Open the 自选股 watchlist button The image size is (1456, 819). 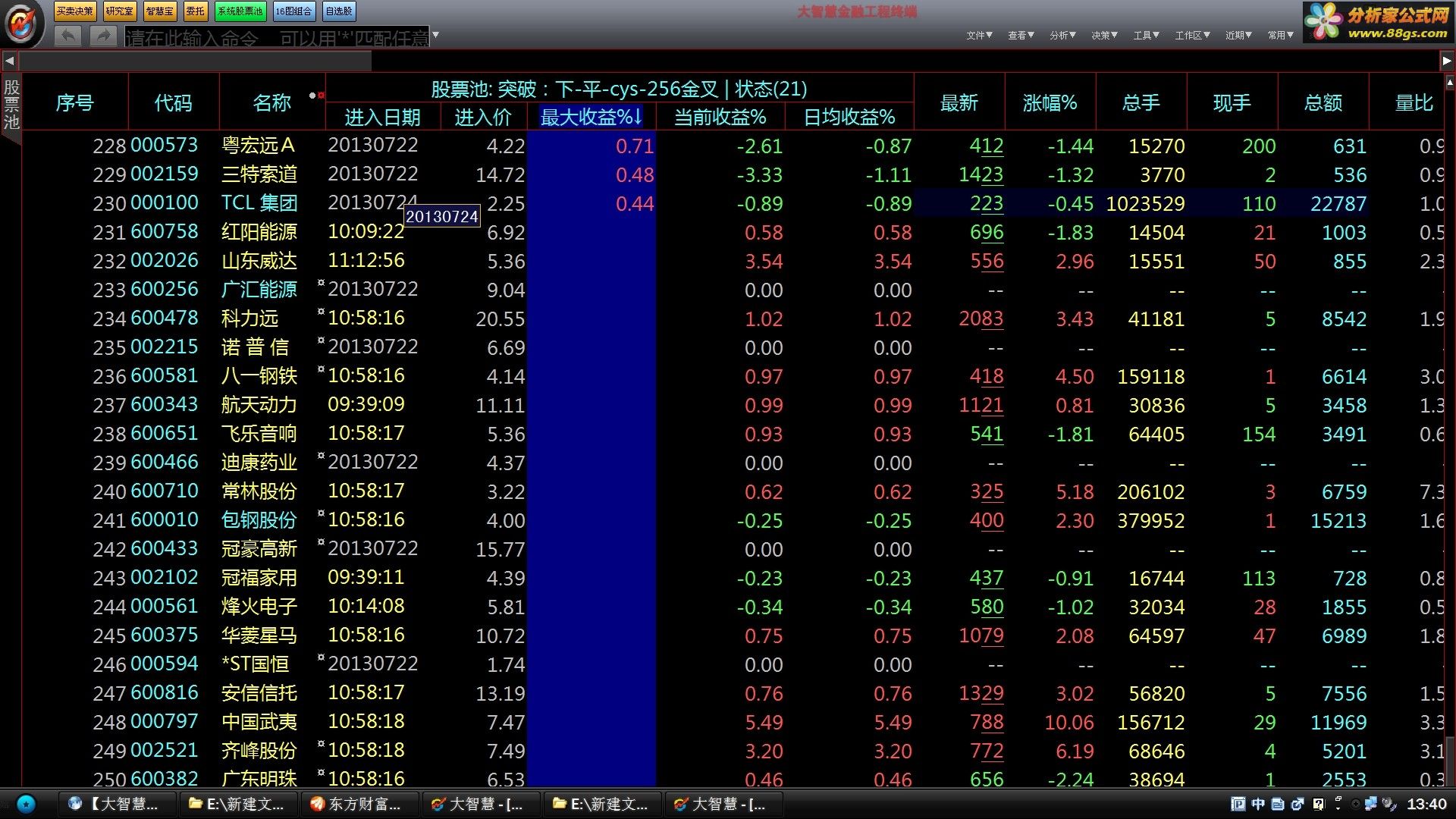click(338, 11)
